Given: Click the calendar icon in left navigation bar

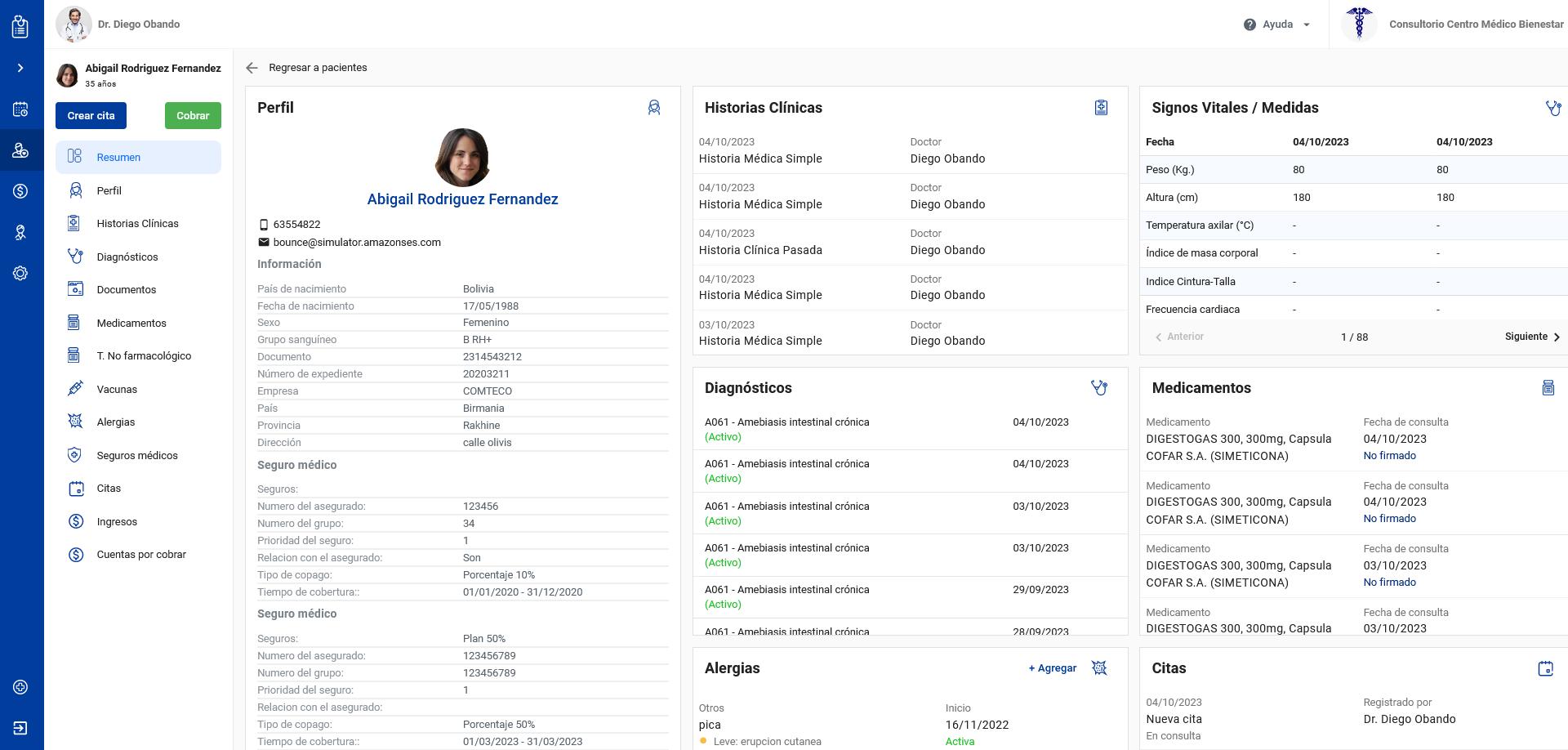Looking at the screenshot, I should (20, 109).
